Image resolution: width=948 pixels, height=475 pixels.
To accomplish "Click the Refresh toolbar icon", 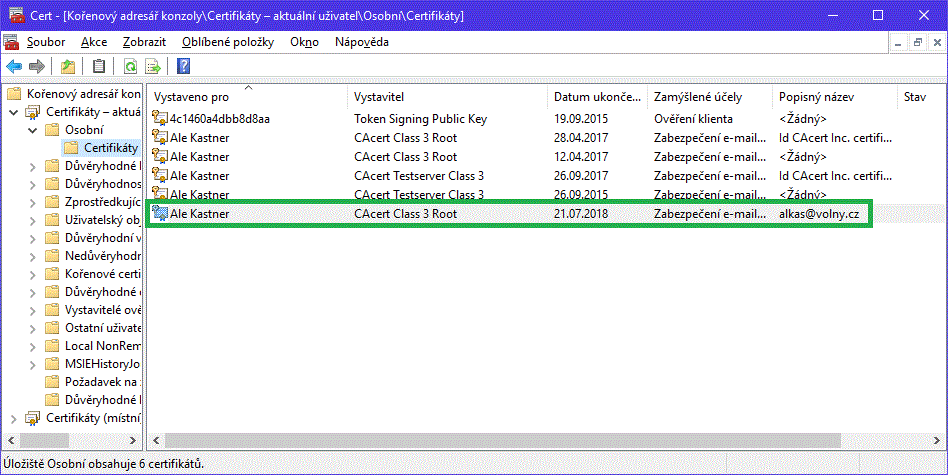I will tap(130, 67).
